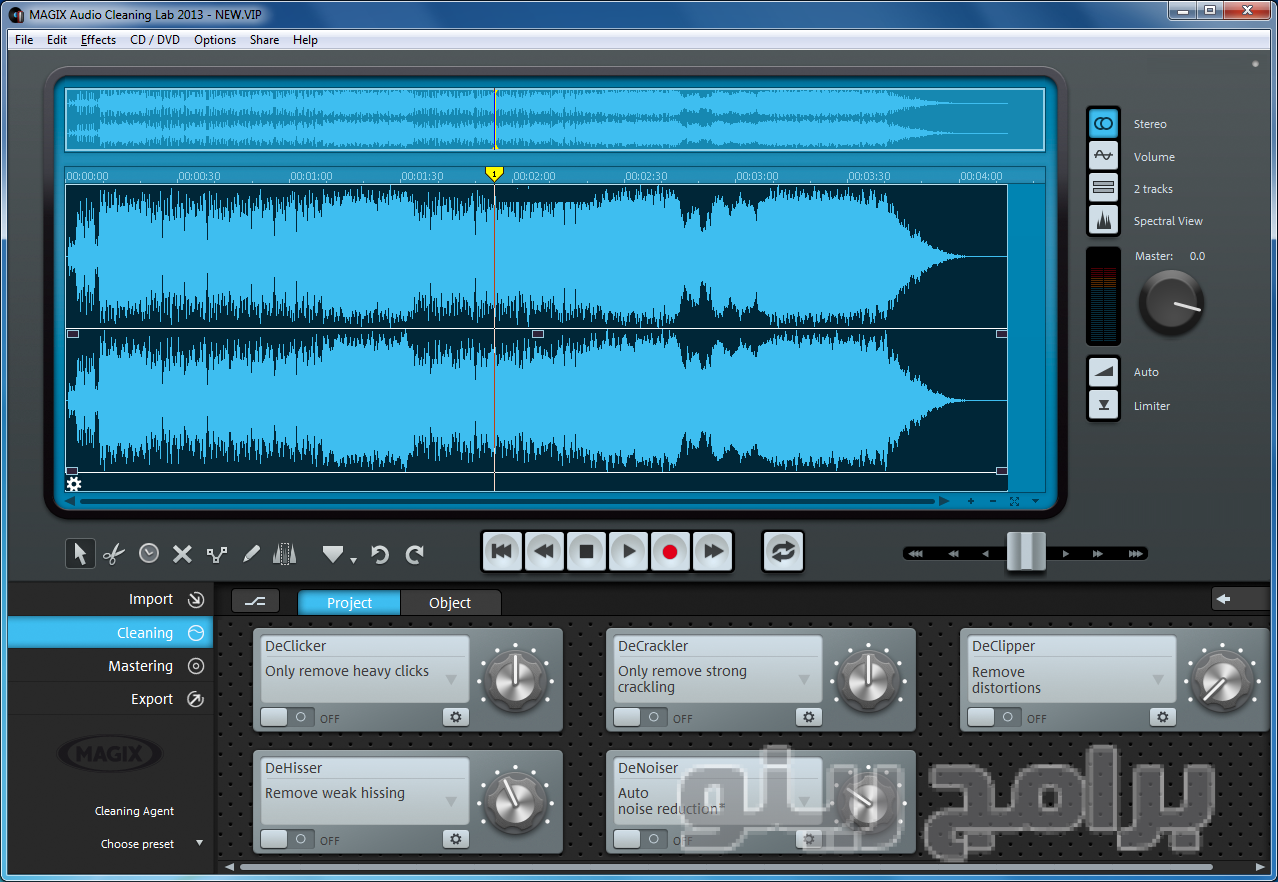The width and height of the screenshot is (1278, 882).
Task: Click the metronome-shaped tool icon
Action: pos(286,553)
